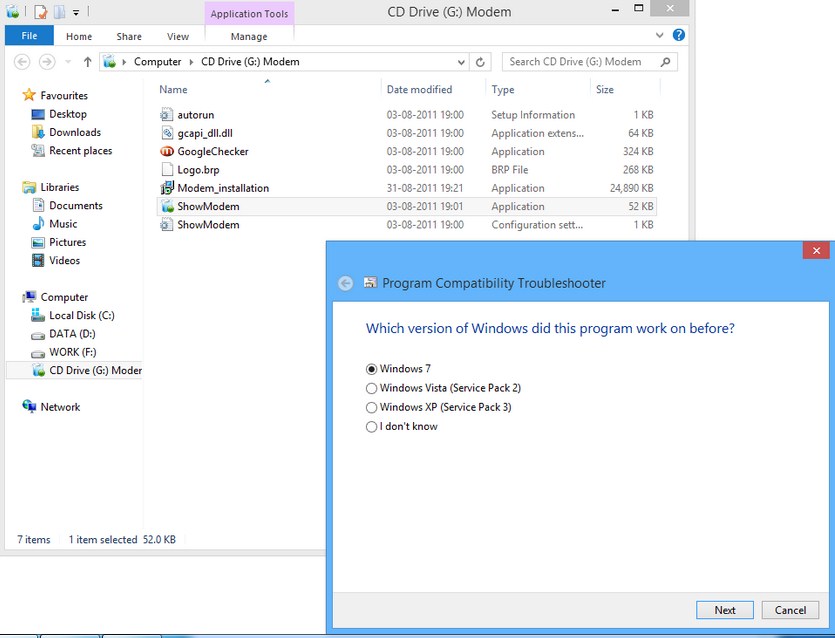Open the Manage ribbon tab
The height and width of the screenshot is (638, 835).
click(249, 36)
